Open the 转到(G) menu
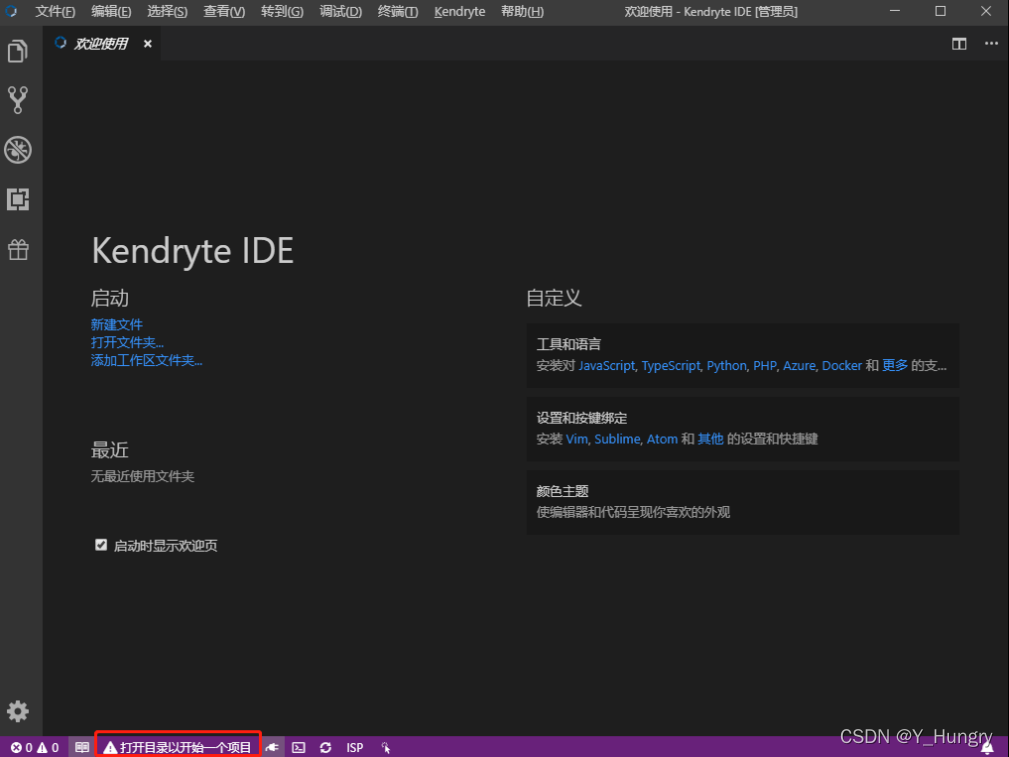The height and width of the screenshot is (757, 1009). 282,12
